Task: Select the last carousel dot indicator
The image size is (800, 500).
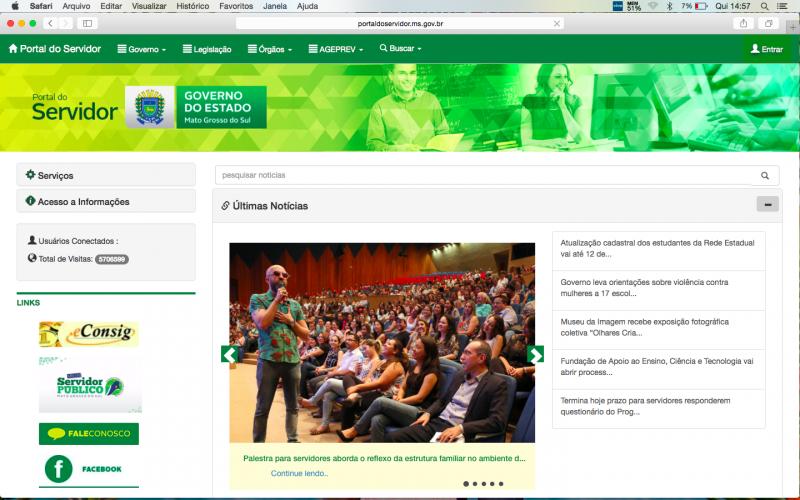Action: tap(501, 484)
